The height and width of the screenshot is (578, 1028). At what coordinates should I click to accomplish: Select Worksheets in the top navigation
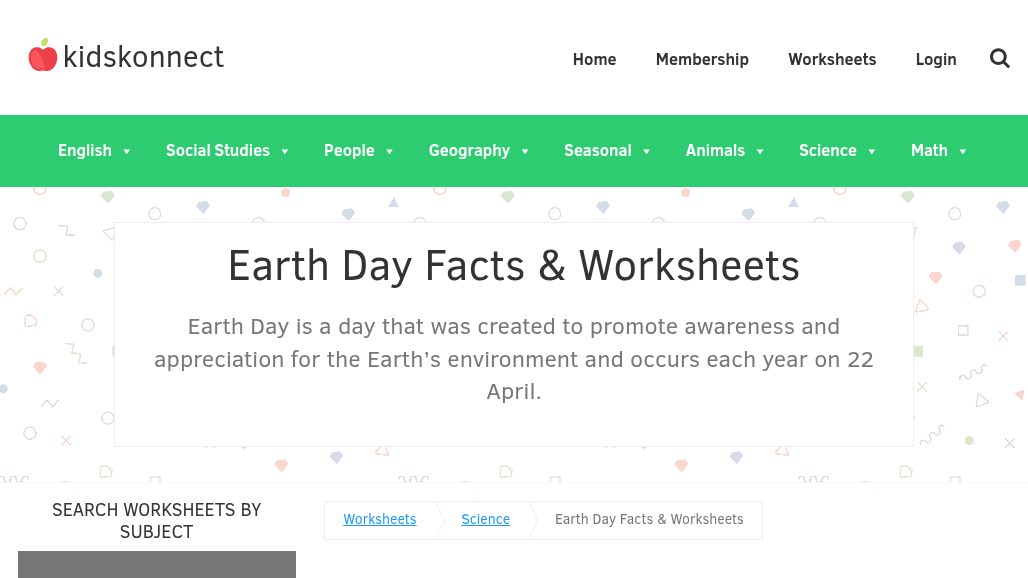click(832, 59)
